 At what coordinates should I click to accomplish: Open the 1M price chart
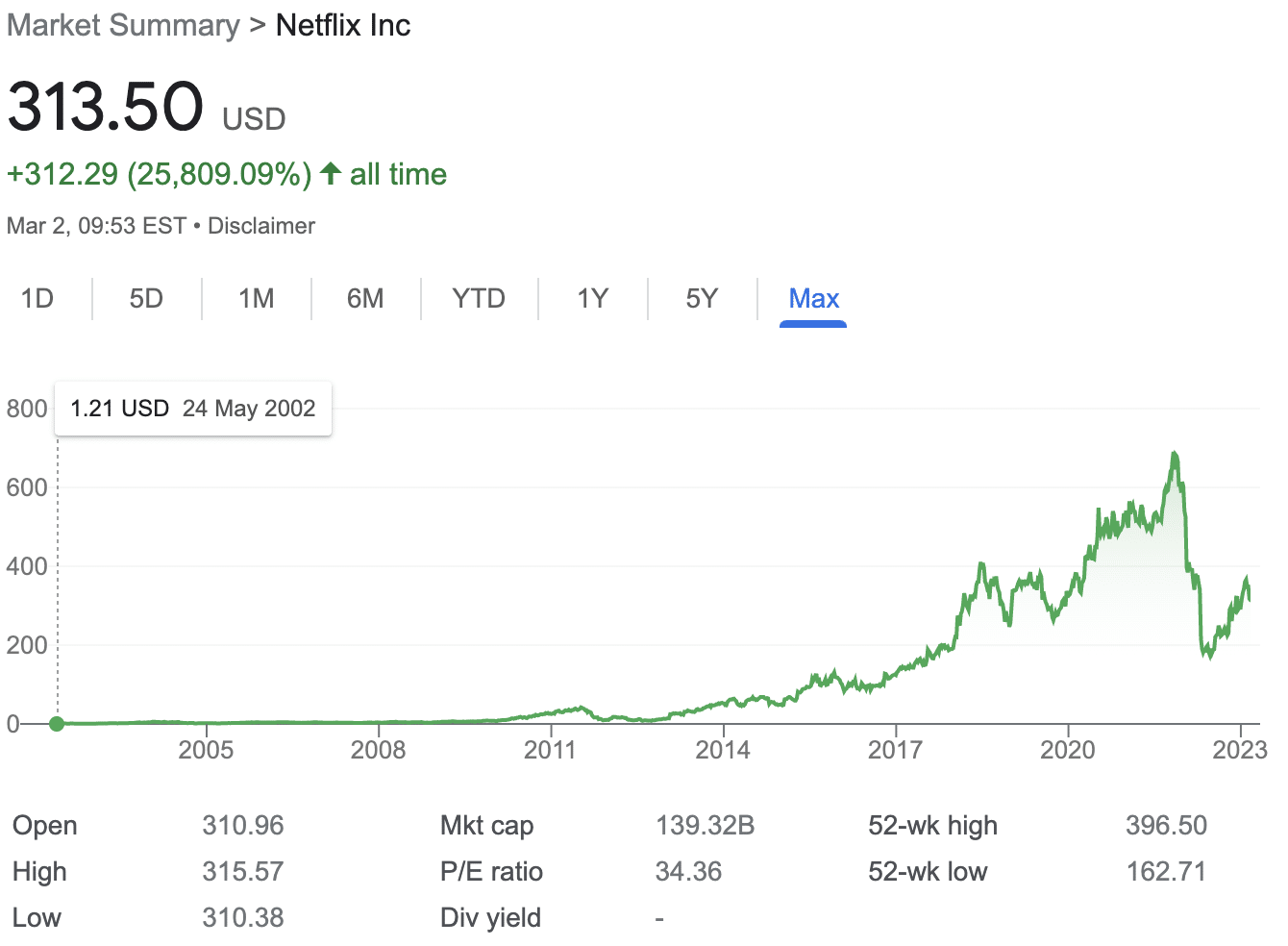coord(256,298)
